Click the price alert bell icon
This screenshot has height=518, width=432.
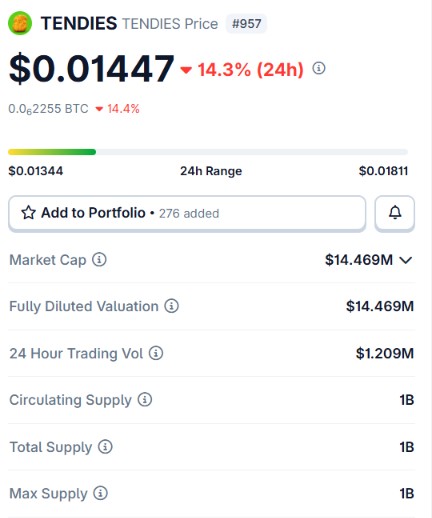[x=395, y=213]
